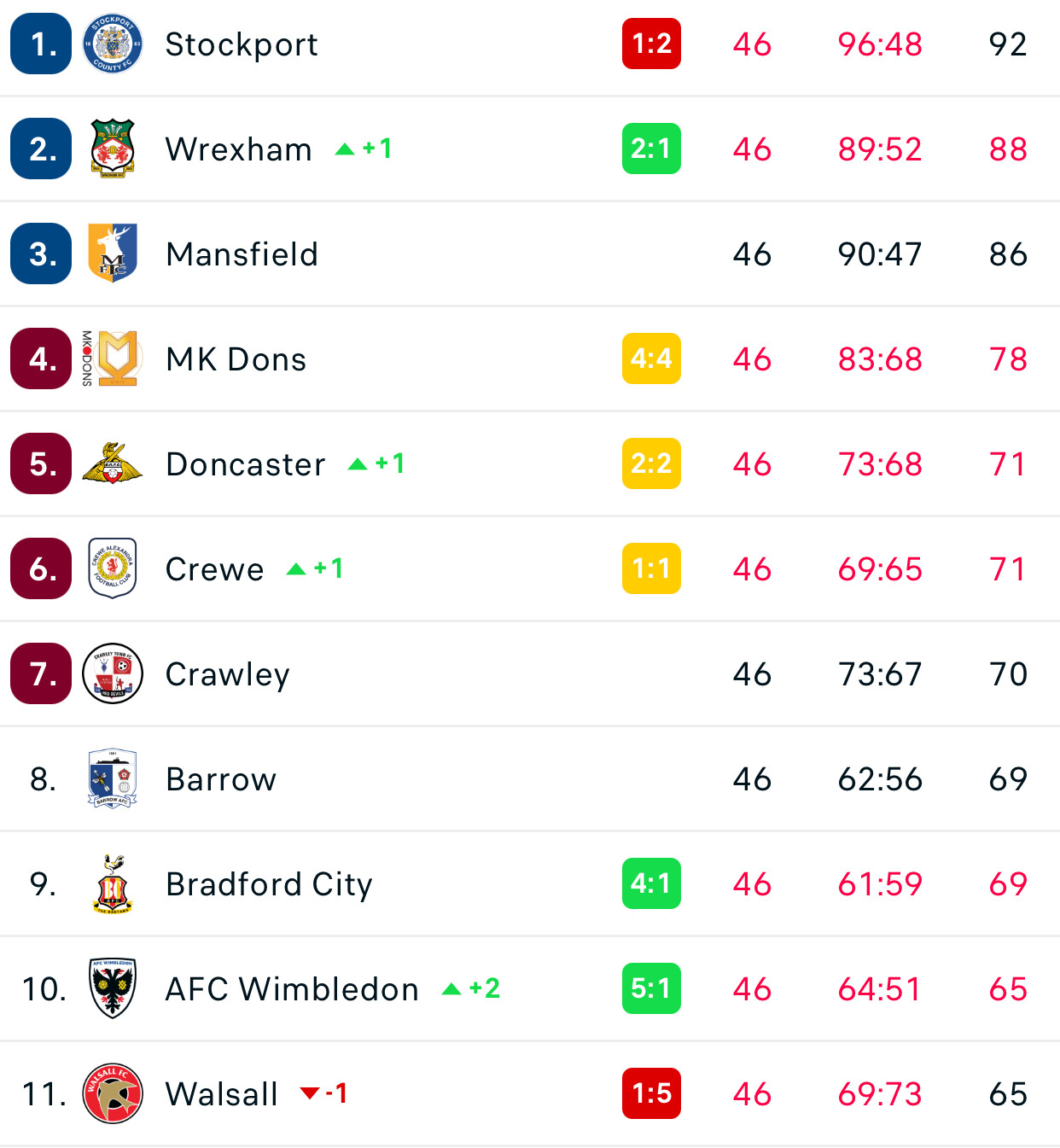Select the Barrow team row
This screenshot has width=1060, height=1148.
[530, 778]
